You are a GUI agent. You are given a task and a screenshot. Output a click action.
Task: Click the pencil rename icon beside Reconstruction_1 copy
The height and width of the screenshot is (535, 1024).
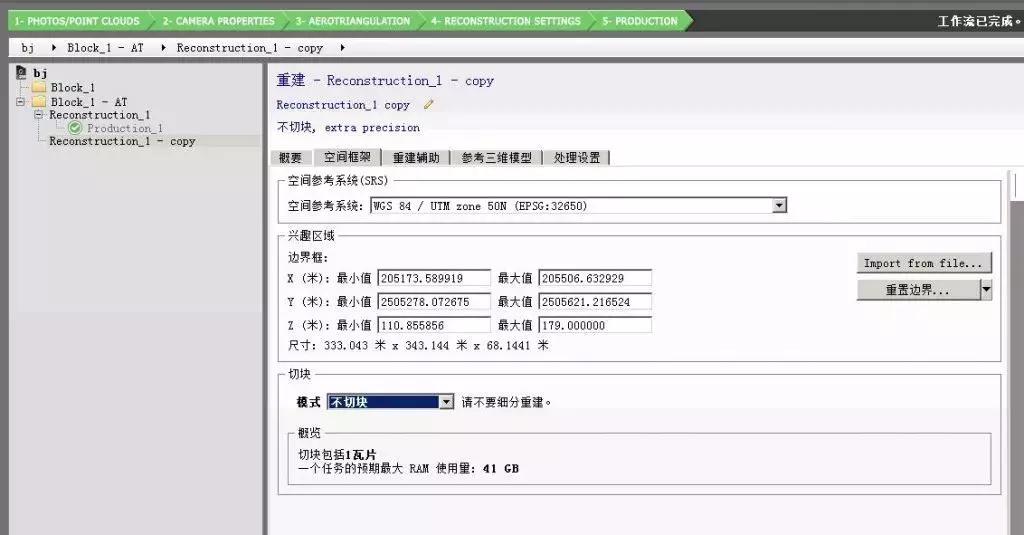428,104
